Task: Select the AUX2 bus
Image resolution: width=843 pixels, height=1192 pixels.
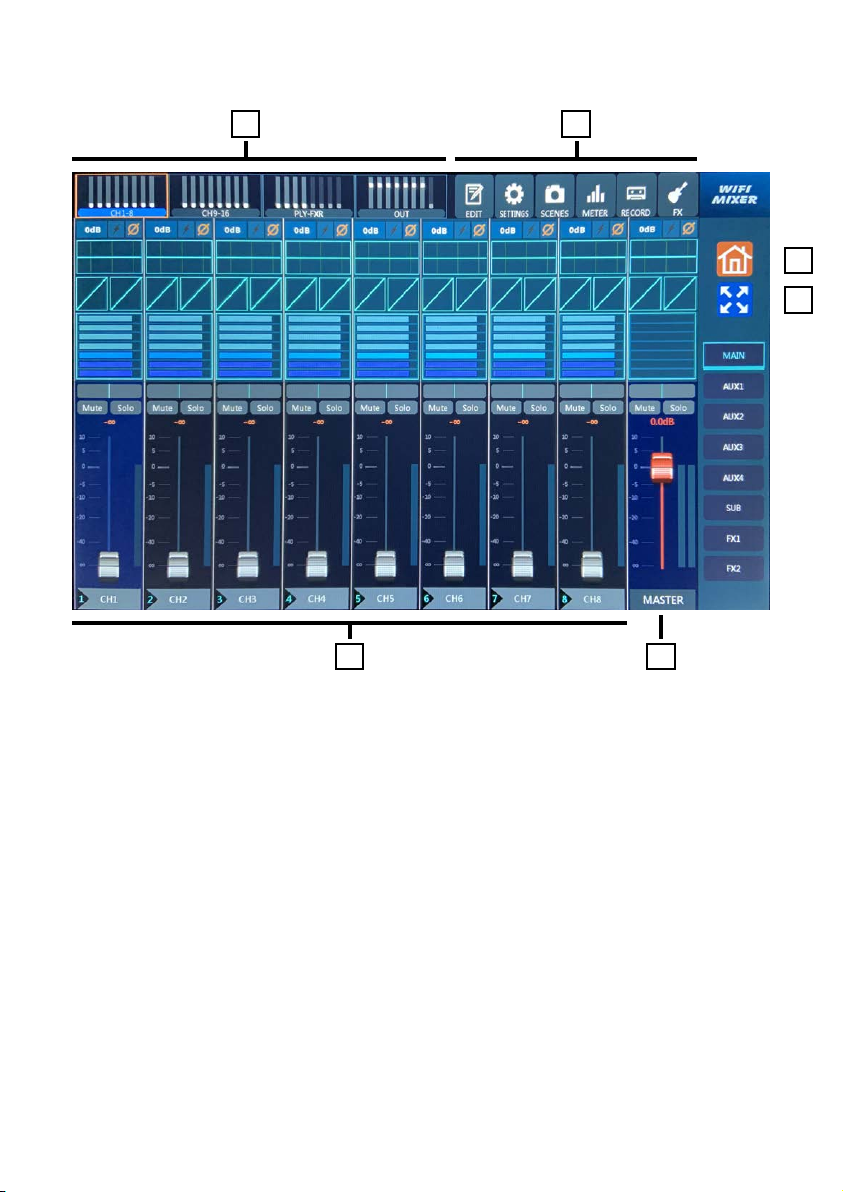Action: (x=734, y=417)
